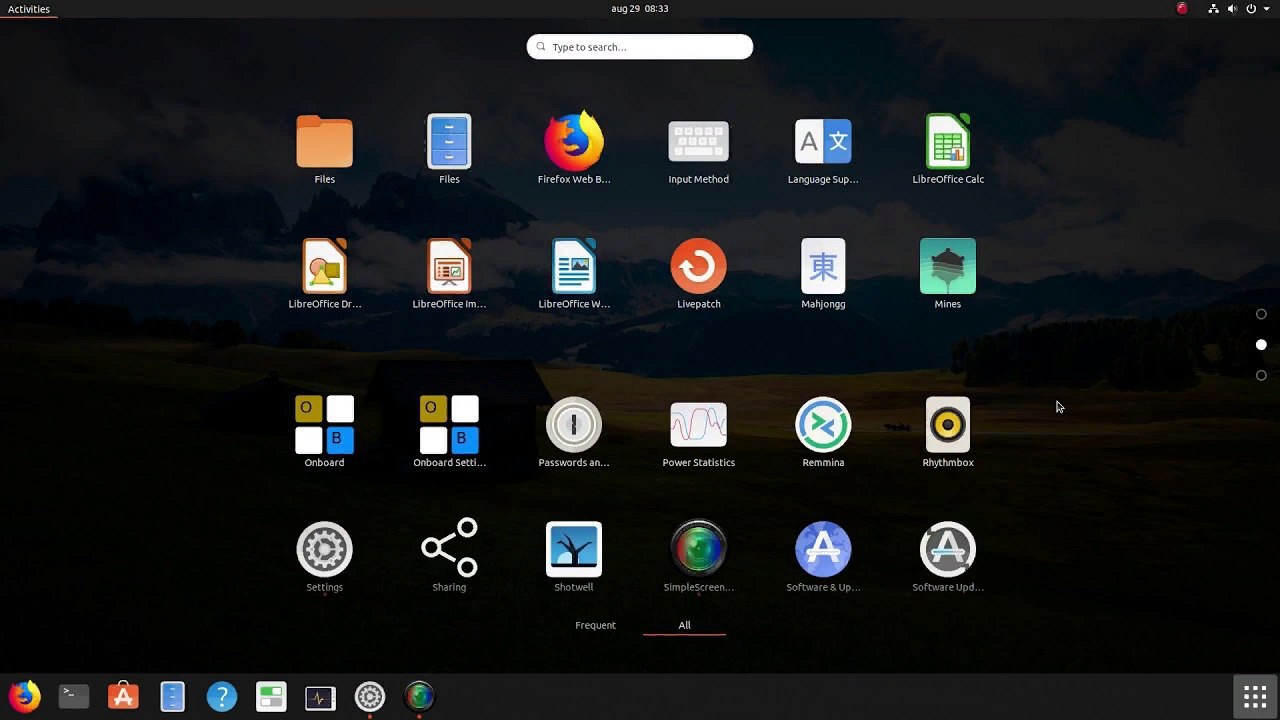Open Firefox Web Browser from app grid
This screenshot has height=720, width=1280.
(x=574, y=143)
